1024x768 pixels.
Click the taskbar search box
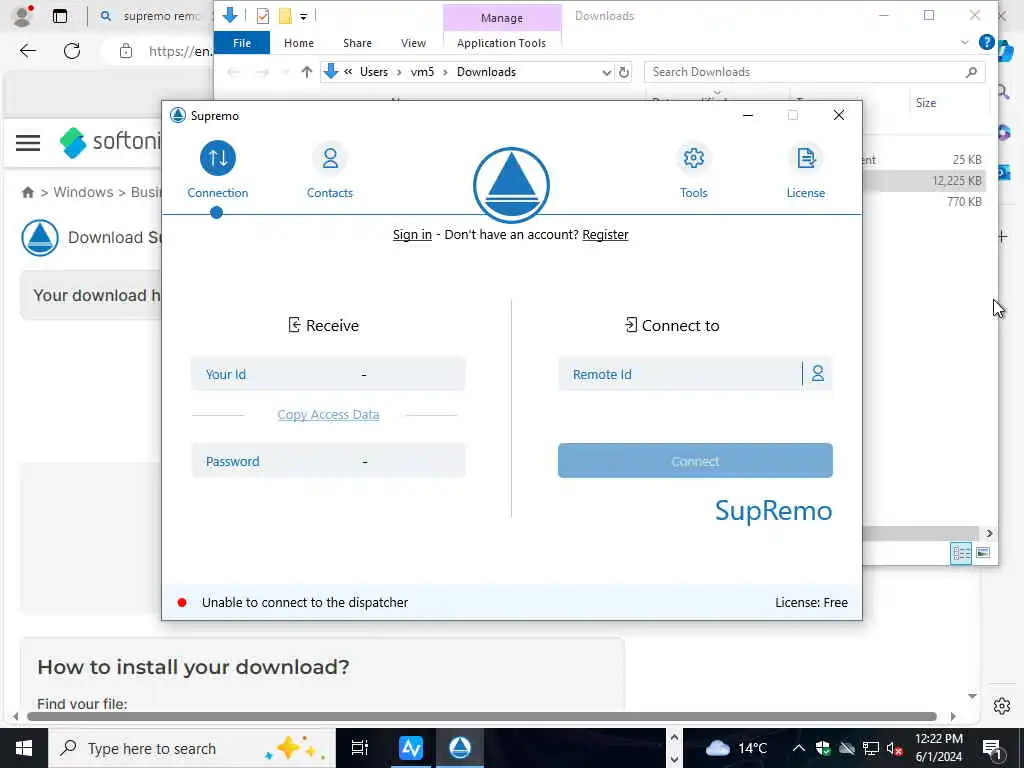coord(191,748)
